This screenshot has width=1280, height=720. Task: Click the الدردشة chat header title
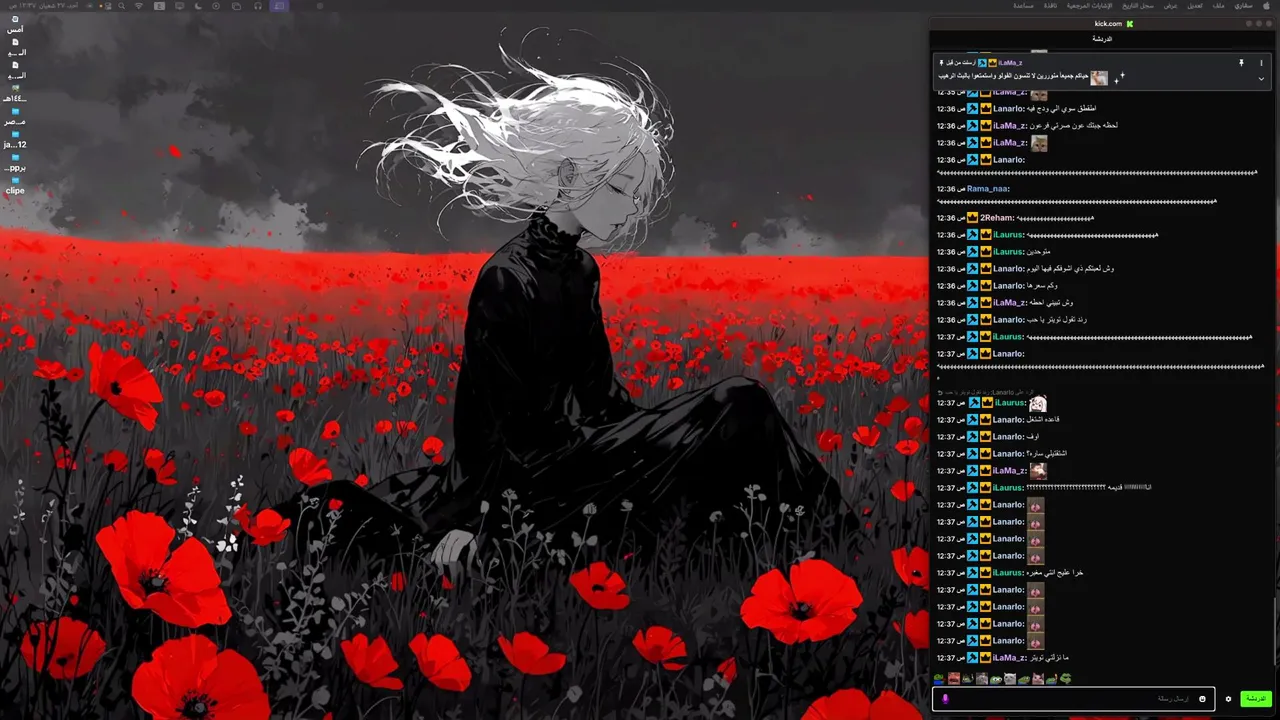1101,39
